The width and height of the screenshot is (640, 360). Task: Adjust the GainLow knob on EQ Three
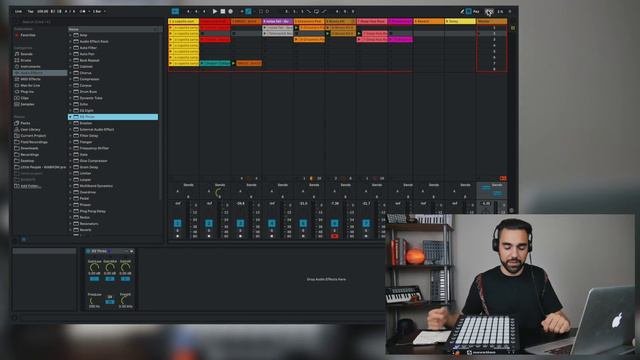[x=94, y=267]
